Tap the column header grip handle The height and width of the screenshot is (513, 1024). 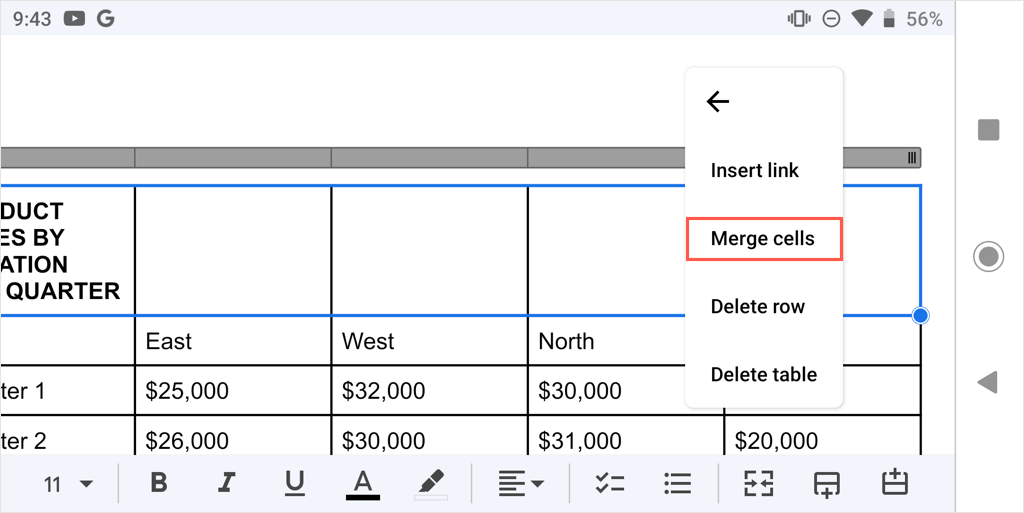coord(911,158)
